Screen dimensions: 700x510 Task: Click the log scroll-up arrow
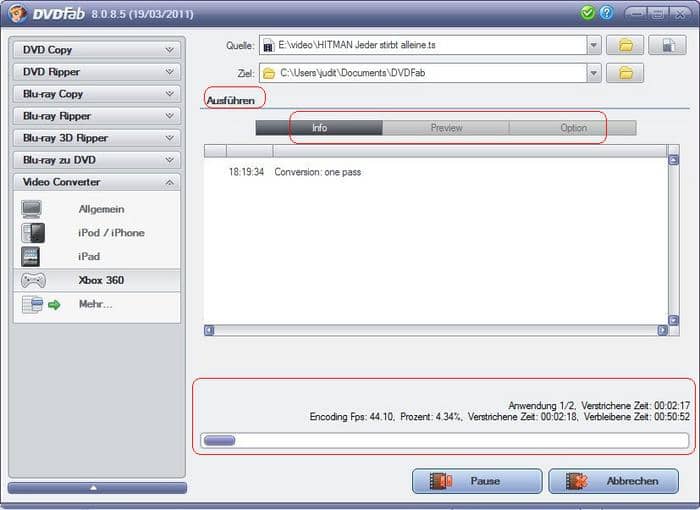pyautogui.click(x=674, y=160)
